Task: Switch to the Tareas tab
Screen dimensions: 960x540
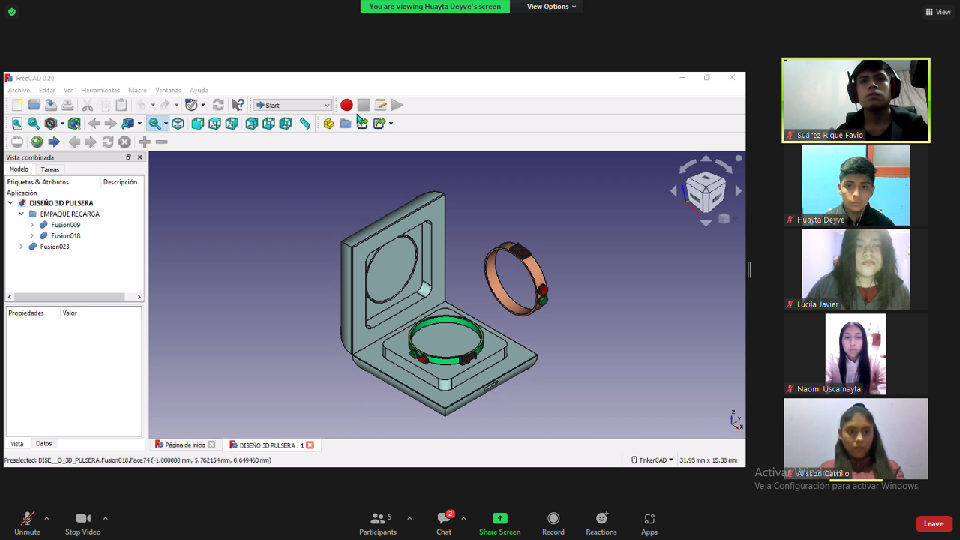Action: [x=49, y=170]
